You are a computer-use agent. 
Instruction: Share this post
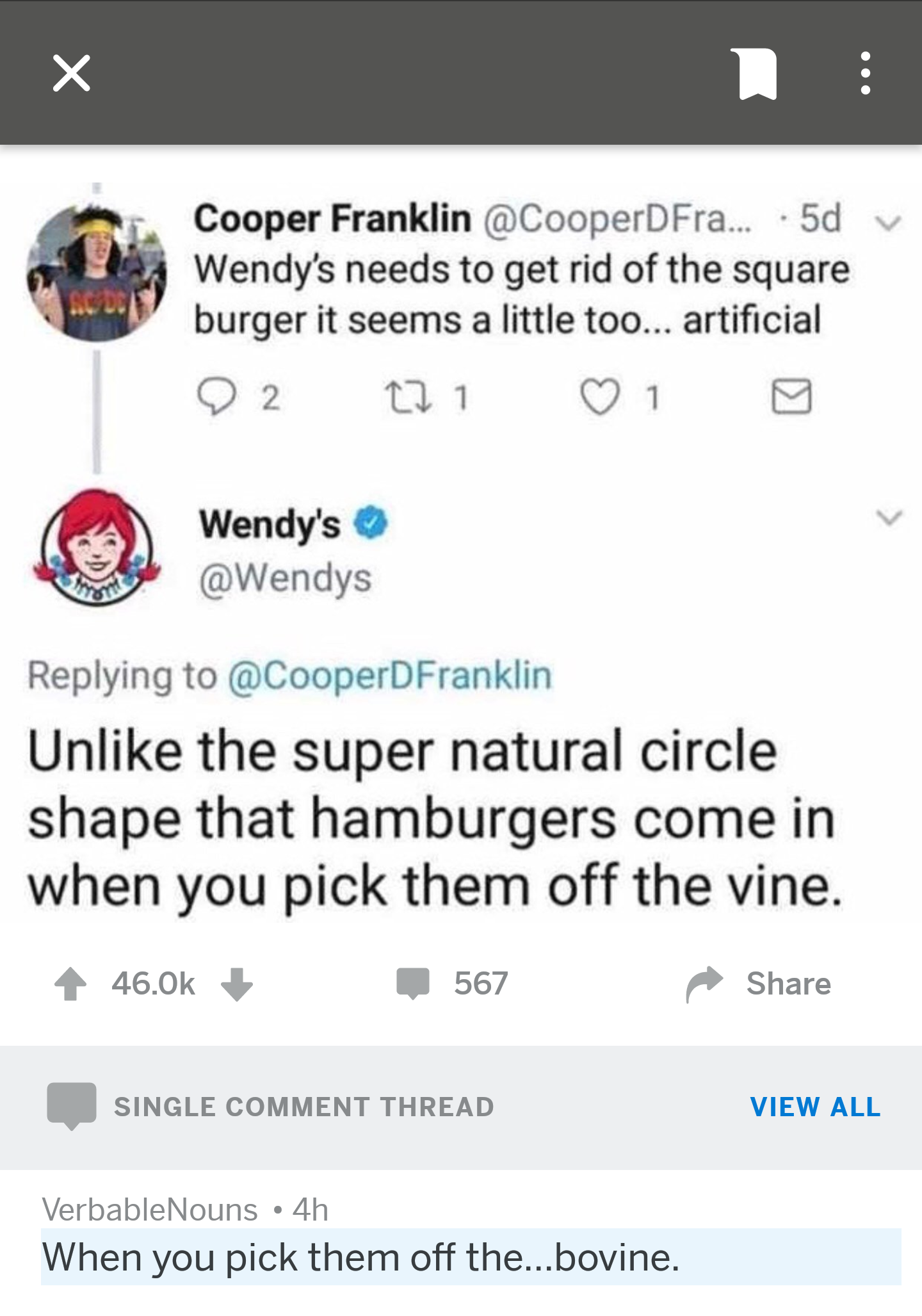click(x=759, y=983)
